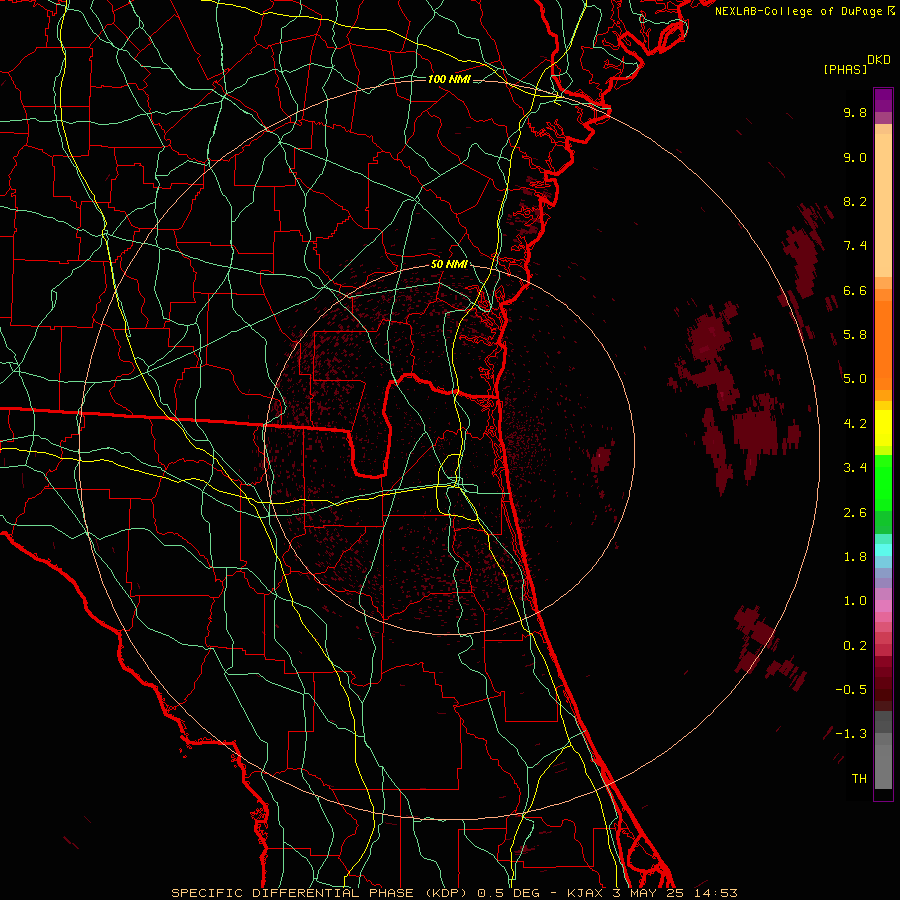The image size is (900, 900).
Task: Click the -1.3 value on color scale
Action: coord(851,734)
